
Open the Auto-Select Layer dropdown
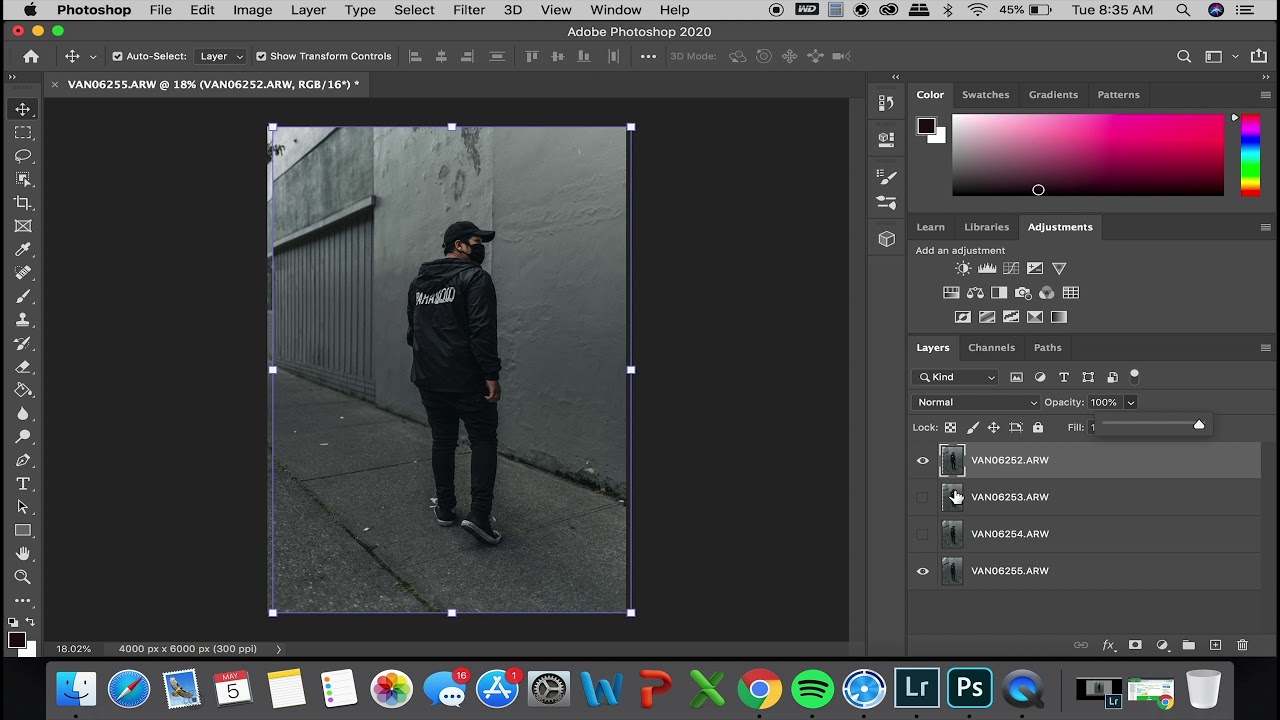221,56
